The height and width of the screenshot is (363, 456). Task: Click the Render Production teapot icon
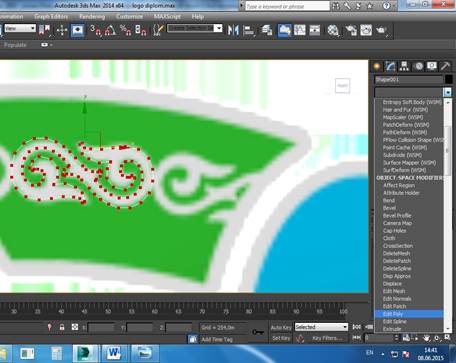(381, 31)
